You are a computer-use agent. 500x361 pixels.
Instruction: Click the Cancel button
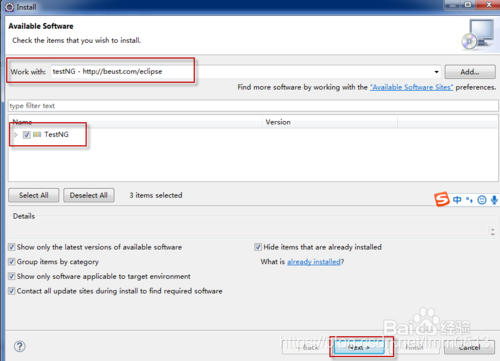(469, 347)
